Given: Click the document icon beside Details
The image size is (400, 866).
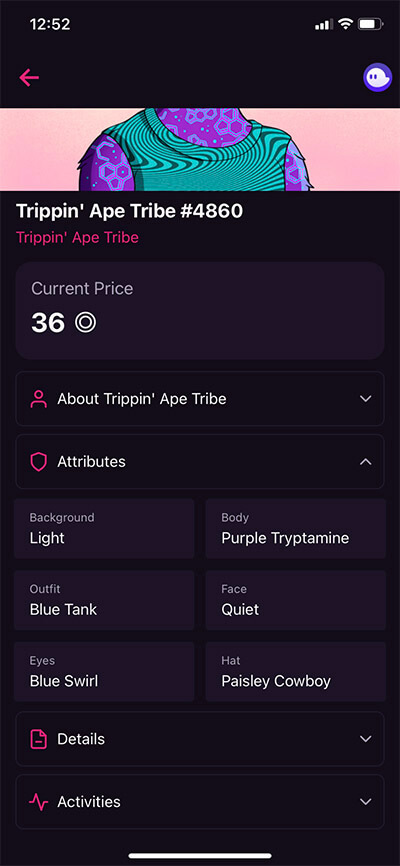Looking at the screenshot, I should pyautogui.click(x=38, y=739).
